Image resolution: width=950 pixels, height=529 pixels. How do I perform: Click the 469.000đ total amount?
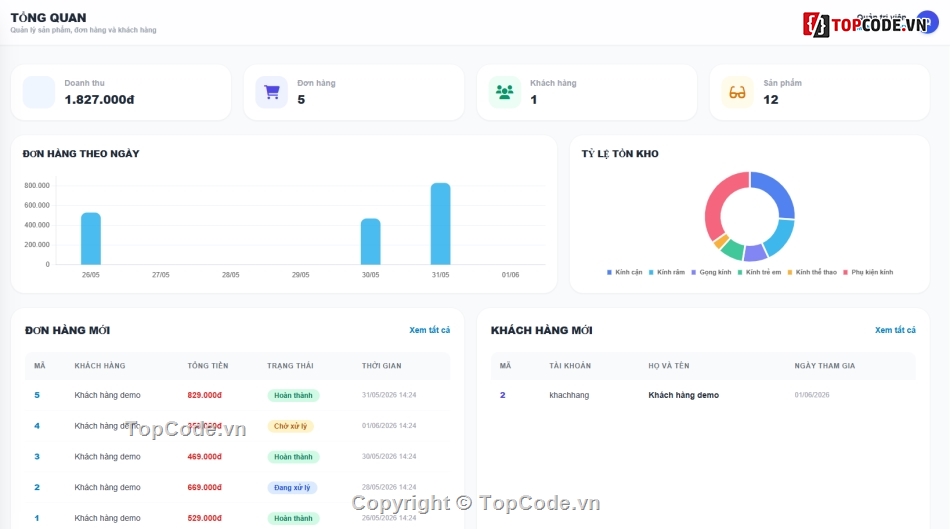(x=204, y=456)
